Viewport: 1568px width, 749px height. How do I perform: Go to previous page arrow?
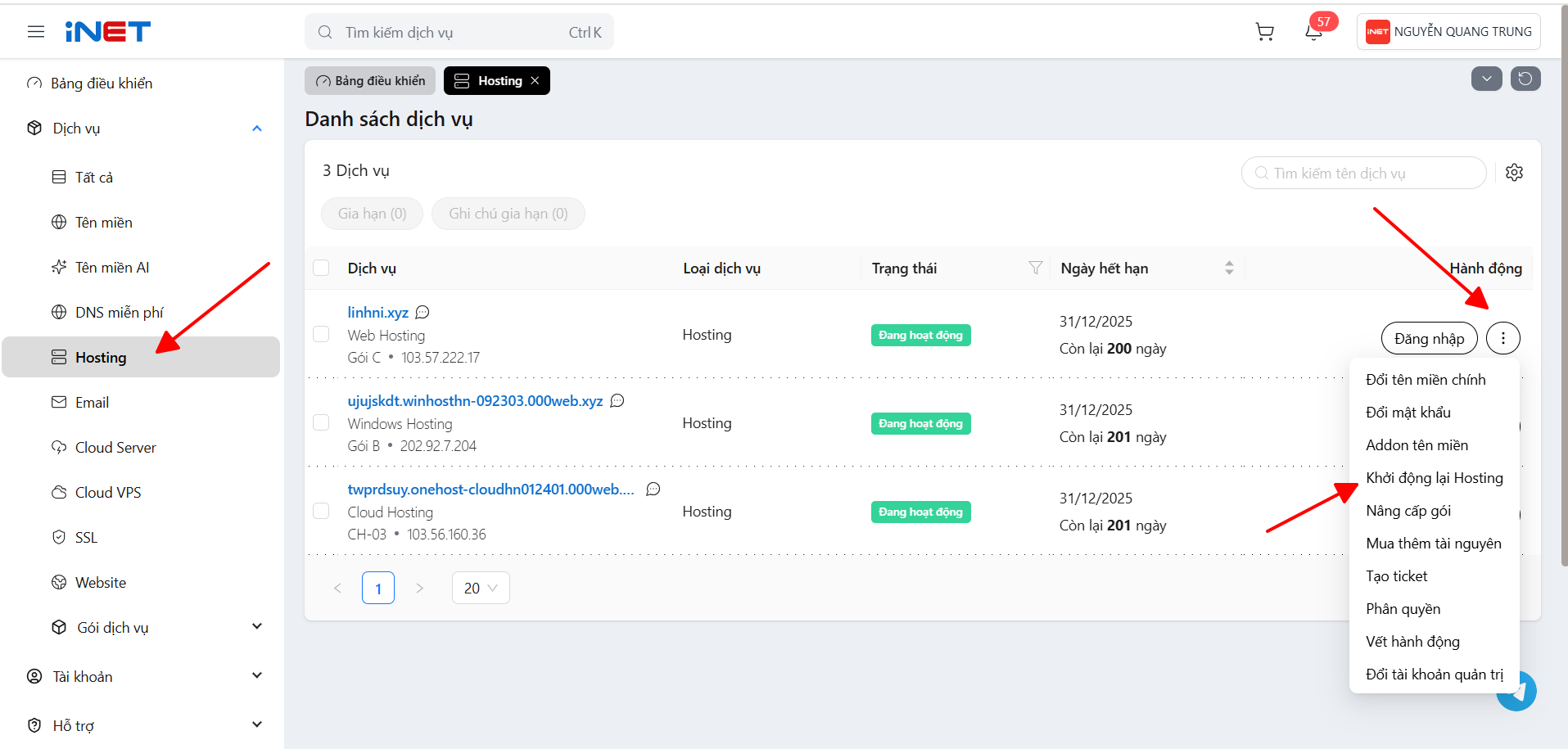tap(337, 588)
